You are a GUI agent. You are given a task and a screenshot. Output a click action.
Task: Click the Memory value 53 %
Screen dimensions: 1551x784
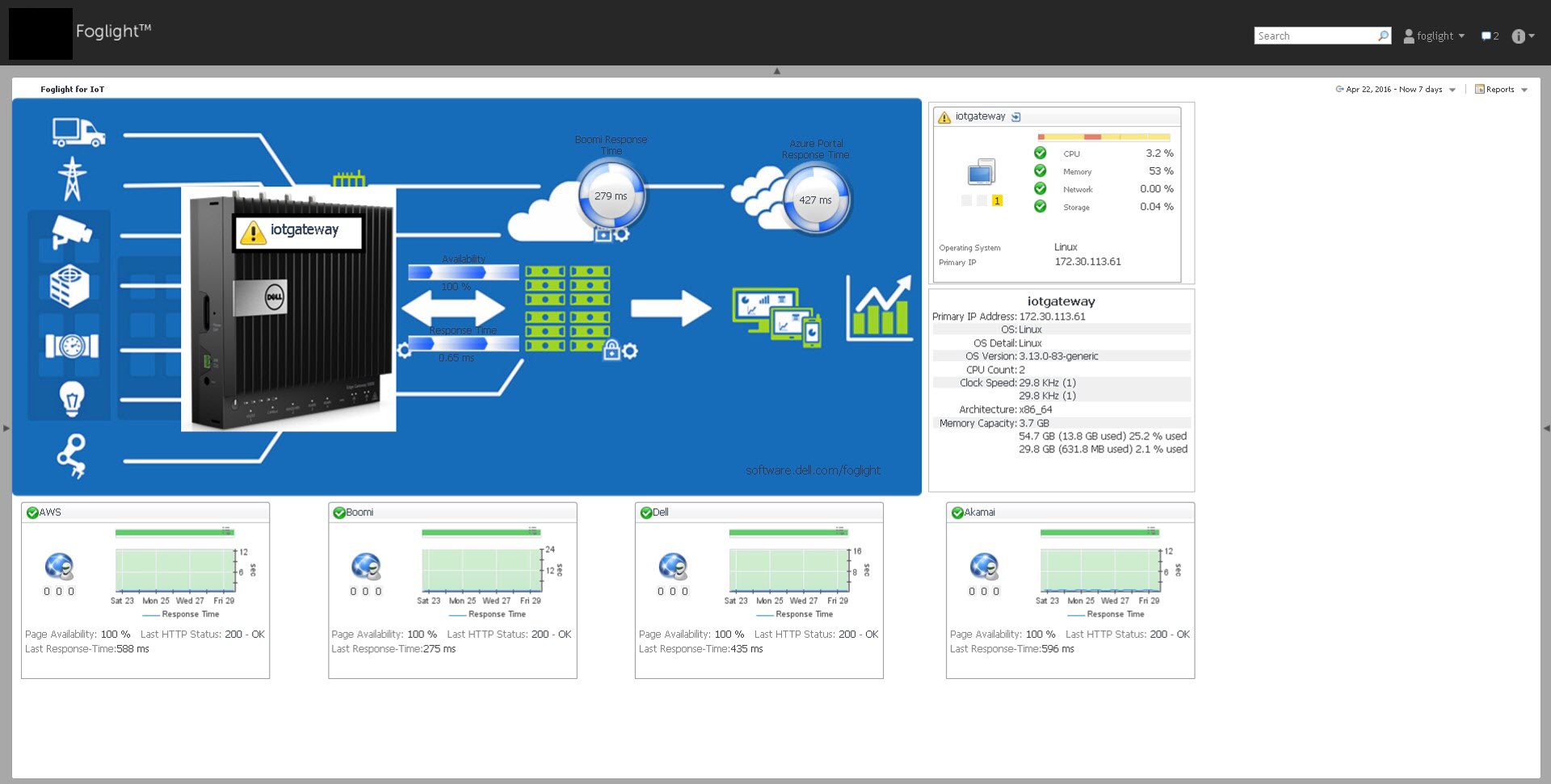tap(1161, 171)
